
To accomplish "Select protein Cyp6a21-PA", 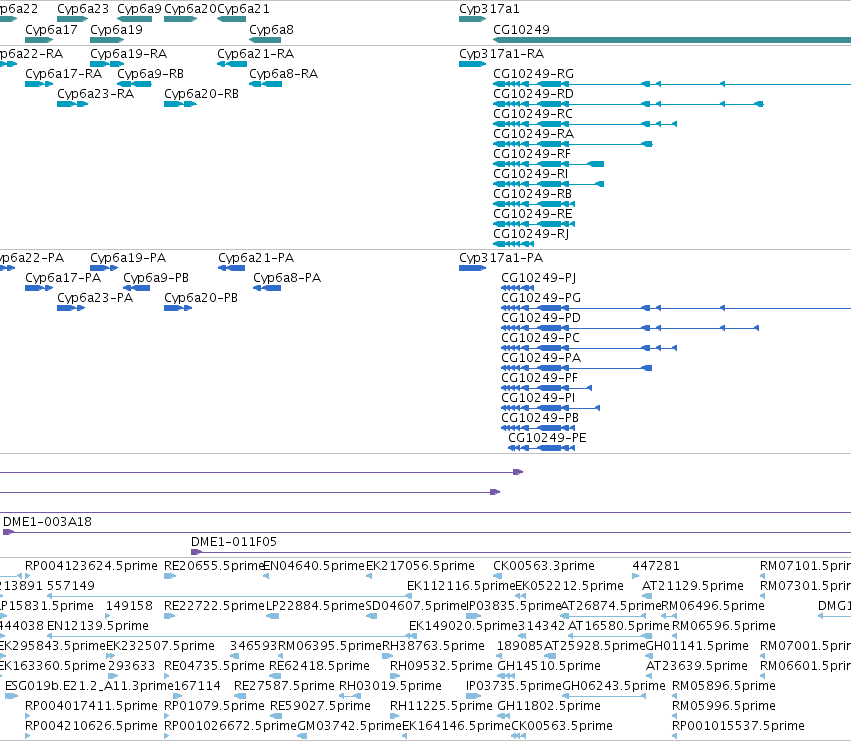I will pyautogui.click(x=256, y=258).
